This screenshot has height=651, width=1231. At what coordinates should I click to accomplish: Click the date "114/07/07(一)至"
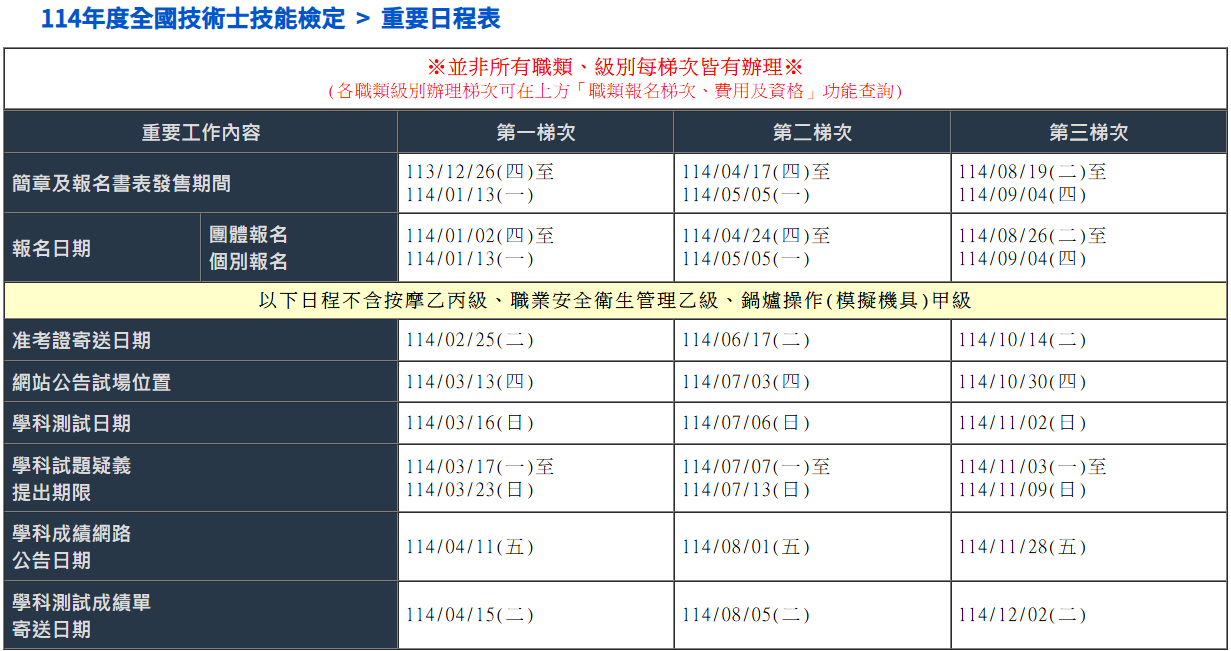point(756,467)
